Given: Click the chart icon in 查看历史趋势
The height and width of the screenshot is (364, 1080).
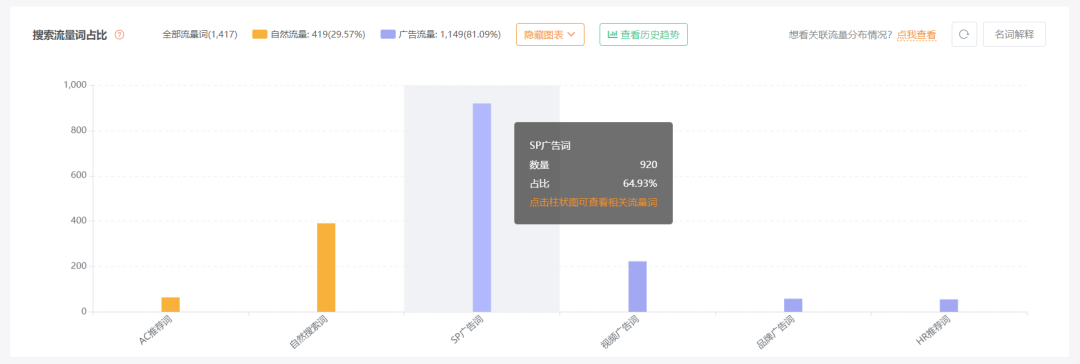Looking at the screenshot, I should [612, 34].
